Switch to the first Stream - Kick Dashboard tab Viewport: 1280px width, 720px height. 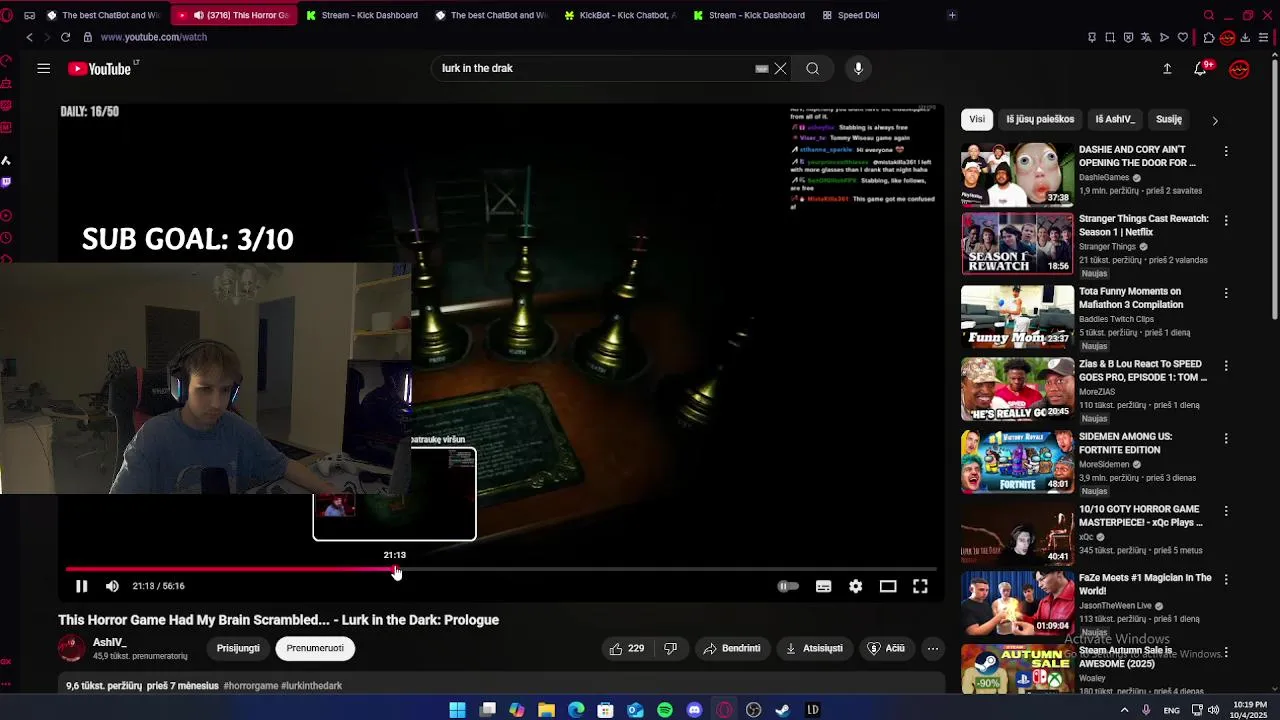[x=362, y=15]
